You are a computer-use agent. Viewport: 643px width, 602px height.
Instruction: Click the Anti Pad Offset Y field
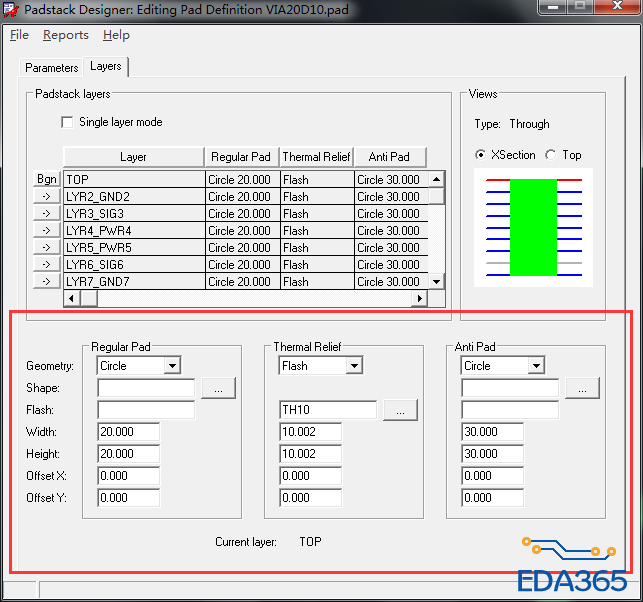(x=493, y=498)
